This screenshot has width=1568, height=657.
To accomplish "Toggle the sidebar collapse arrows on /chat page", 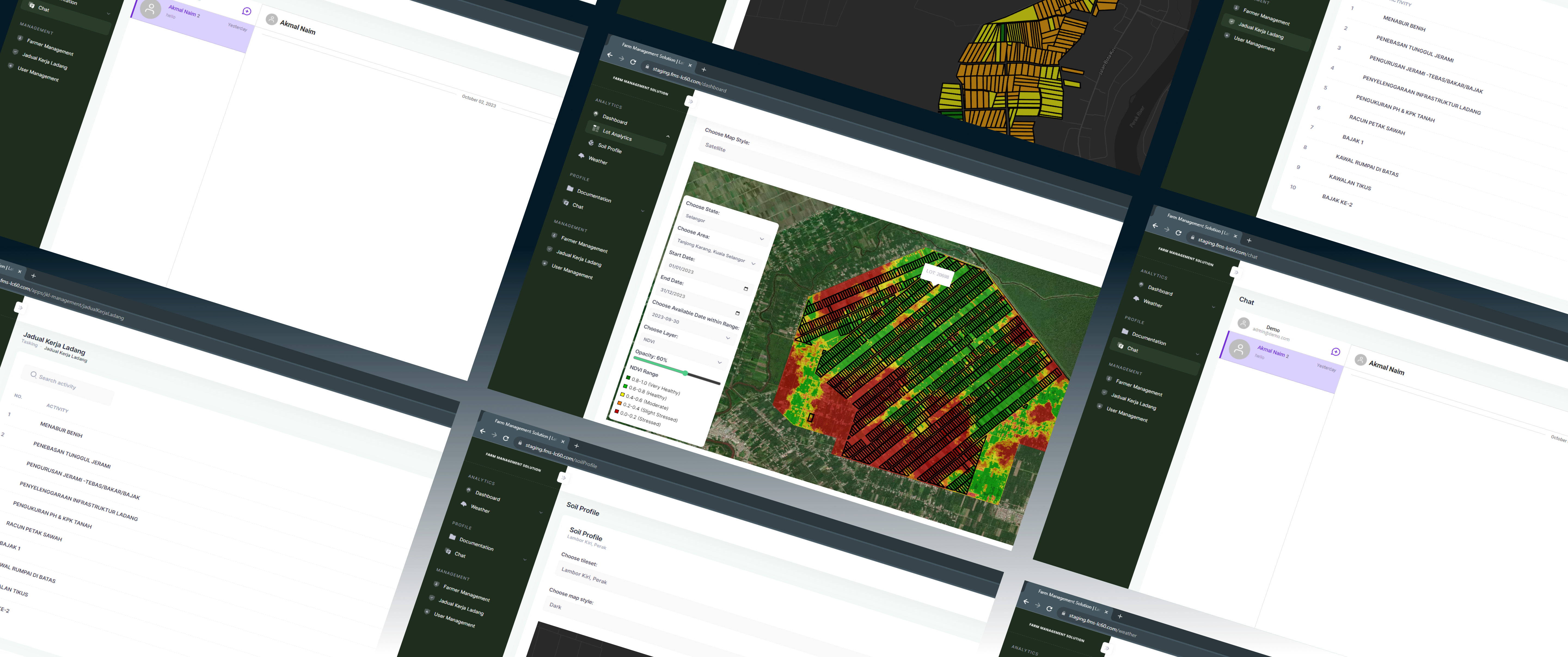I will (x=1236, y=272).
